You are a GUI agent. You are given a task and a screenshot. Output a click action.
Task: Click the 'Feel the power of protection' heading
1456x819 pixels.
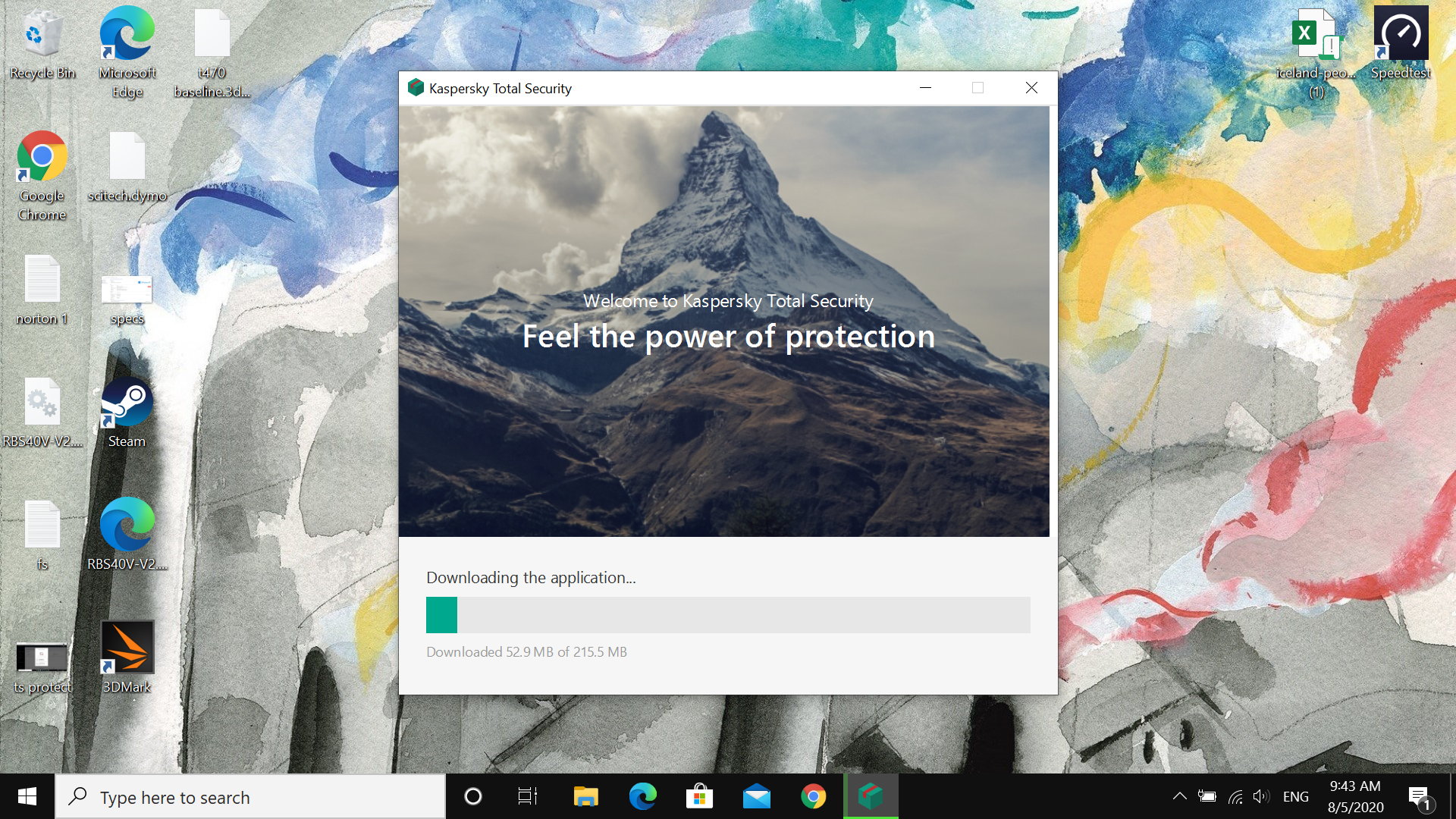coord(728,337)
